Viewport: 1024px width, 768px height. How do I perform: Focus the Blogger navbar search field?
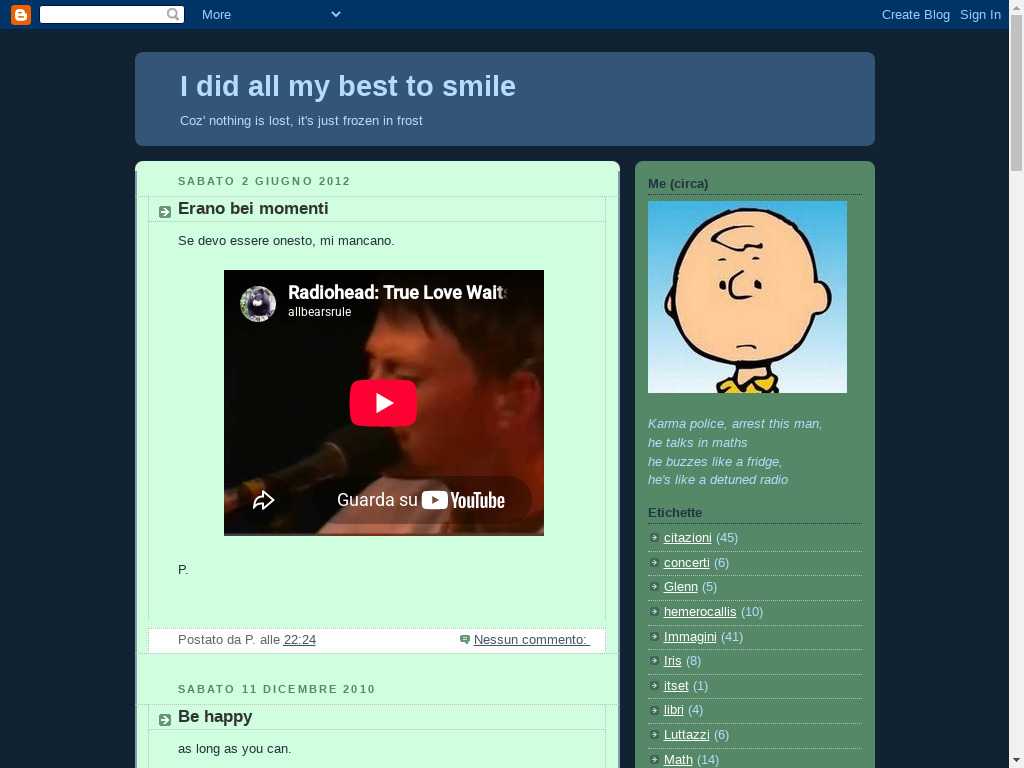(112, 14)
